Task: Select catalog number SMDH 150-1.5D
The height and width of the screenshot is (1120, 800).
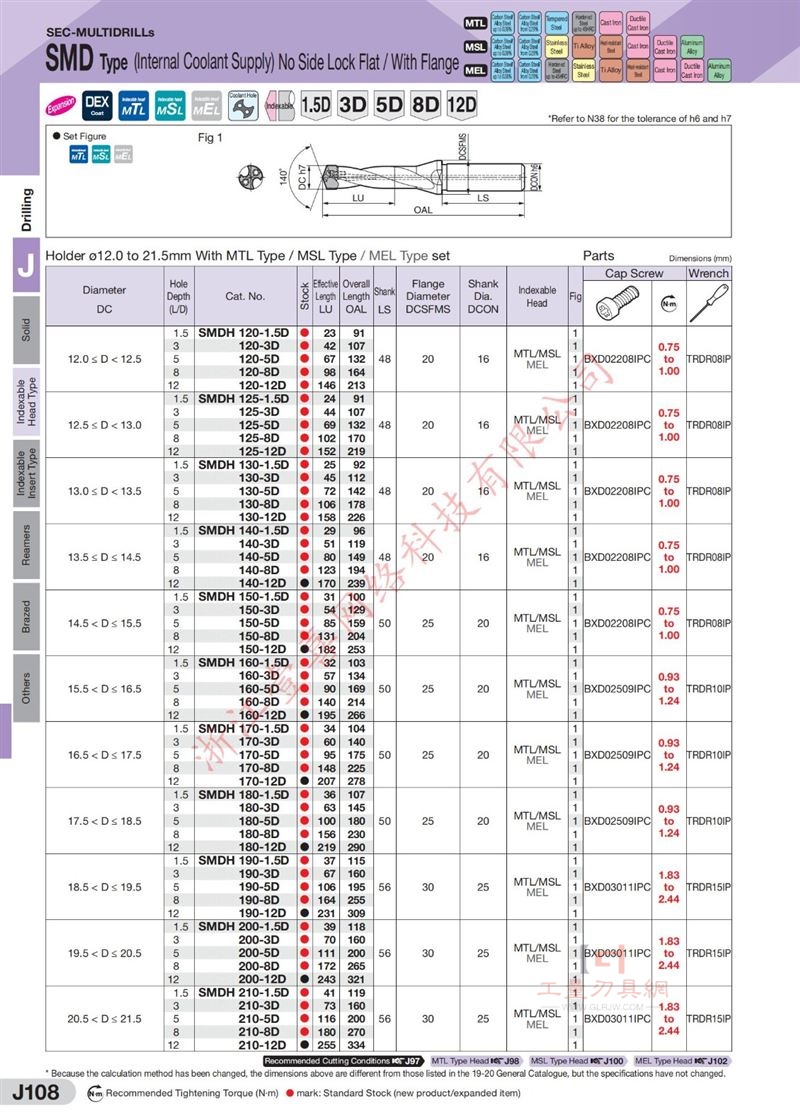Action: (x=244, y=597)
